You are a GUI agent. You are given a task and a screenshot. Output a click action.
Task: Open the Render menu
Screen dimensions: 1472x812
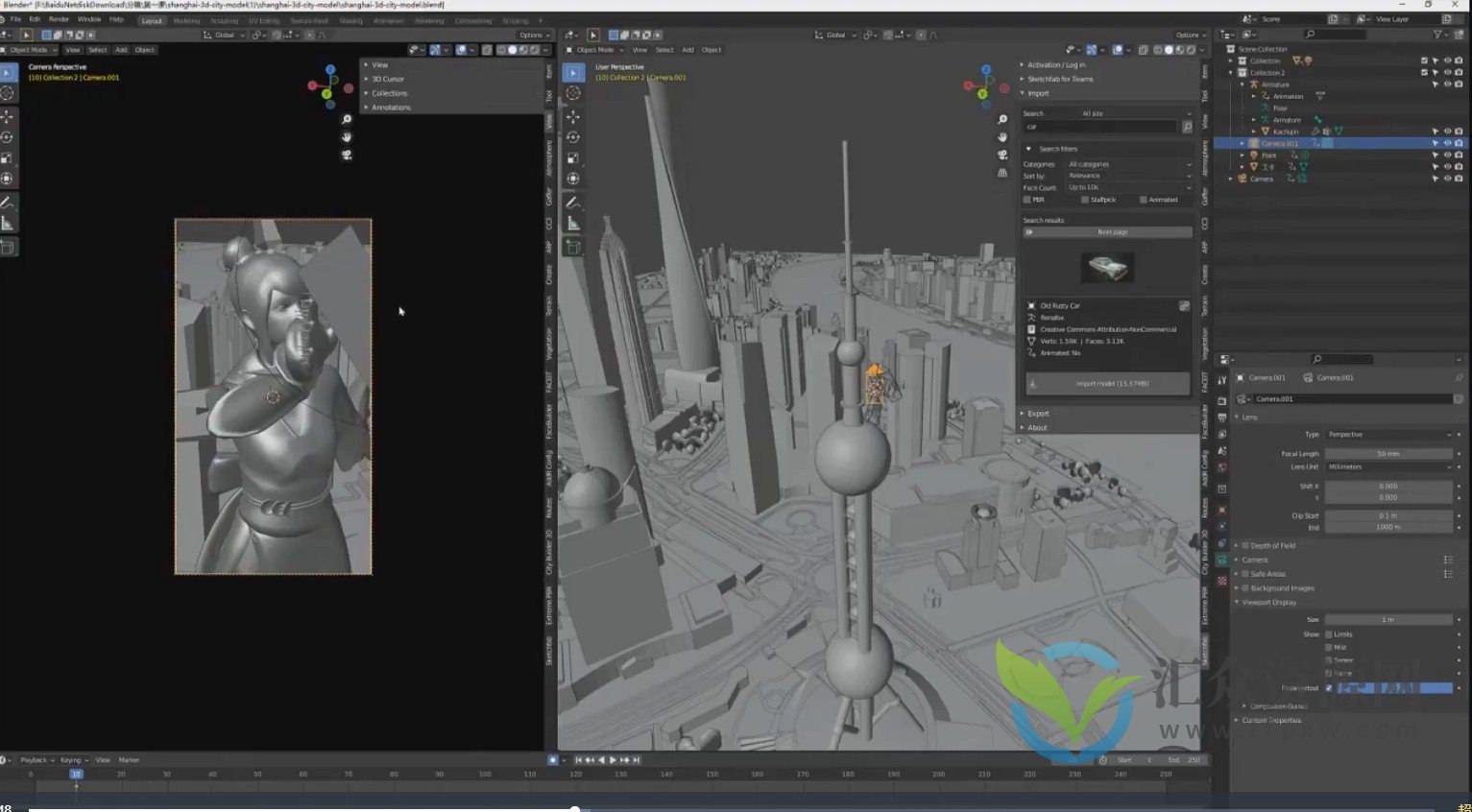59,19
